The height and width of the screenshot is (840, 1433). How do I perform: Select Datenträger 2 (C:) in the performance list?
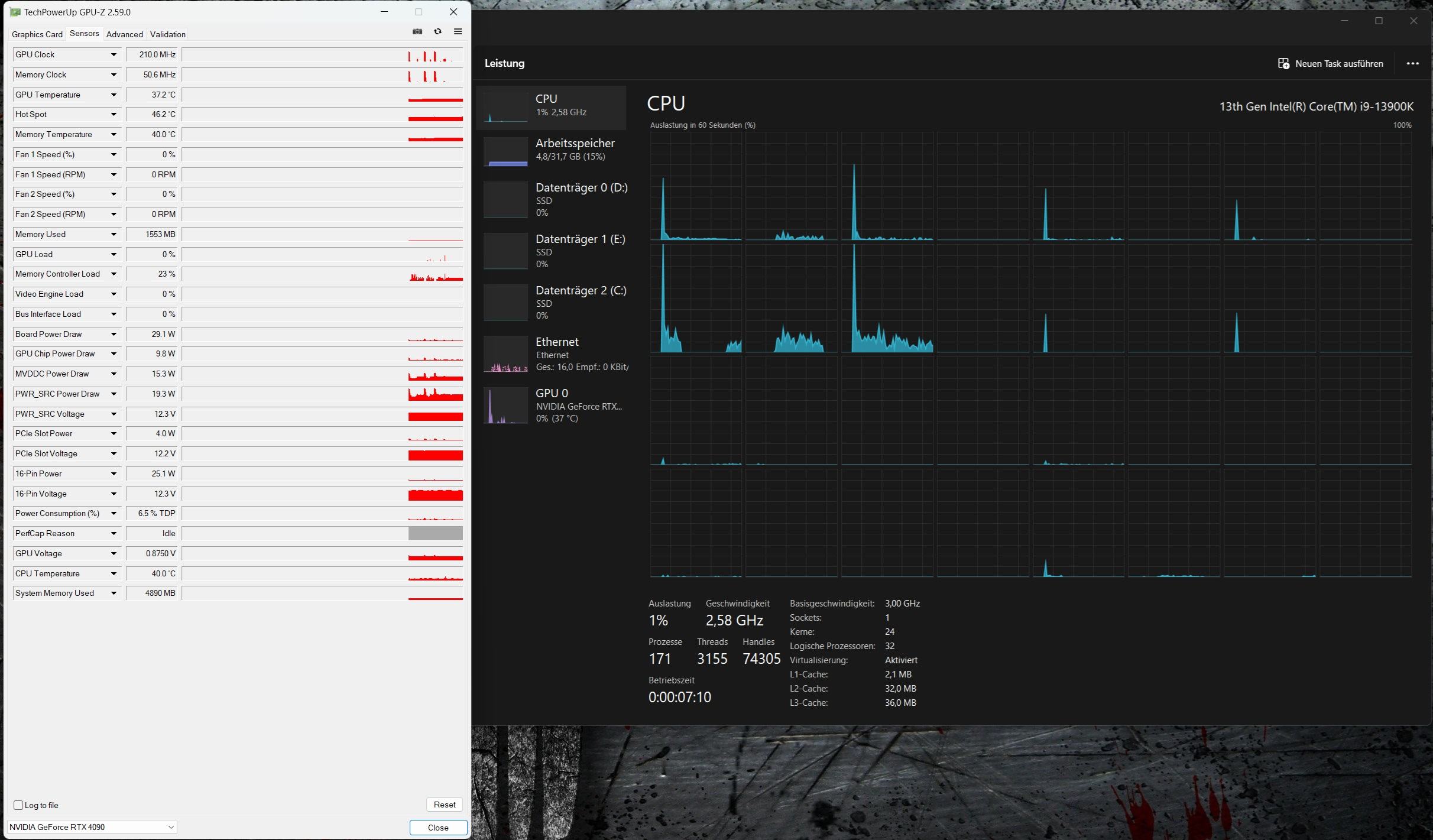click(552, 302)
